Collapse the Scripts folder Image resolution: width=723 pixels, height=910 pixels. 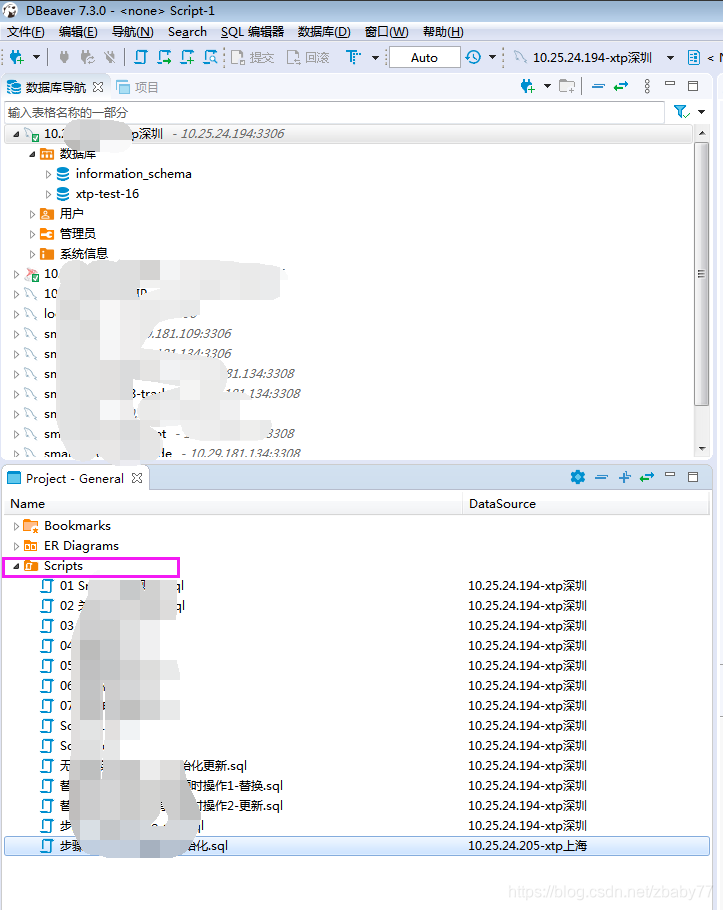(x=16, y=566)
